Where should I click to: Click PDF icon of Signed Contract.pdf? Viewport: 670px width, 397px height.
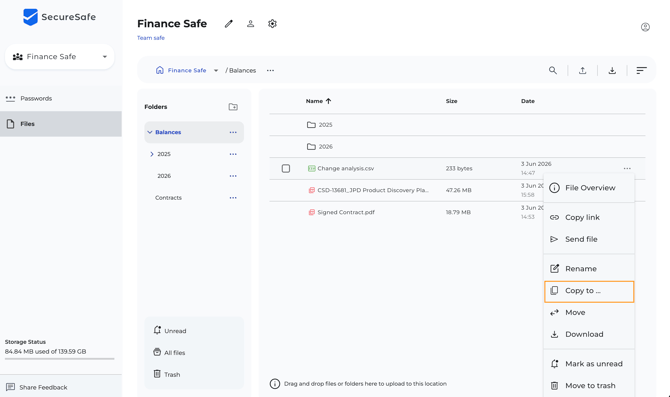point(311,212)
